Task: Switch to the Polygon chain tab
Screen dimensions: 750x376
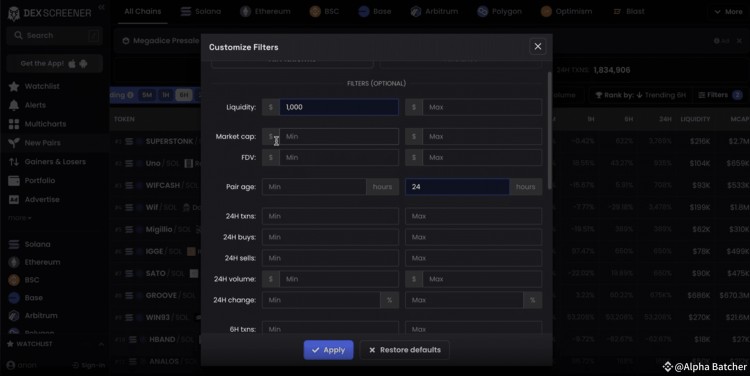Action: (499, 11)
